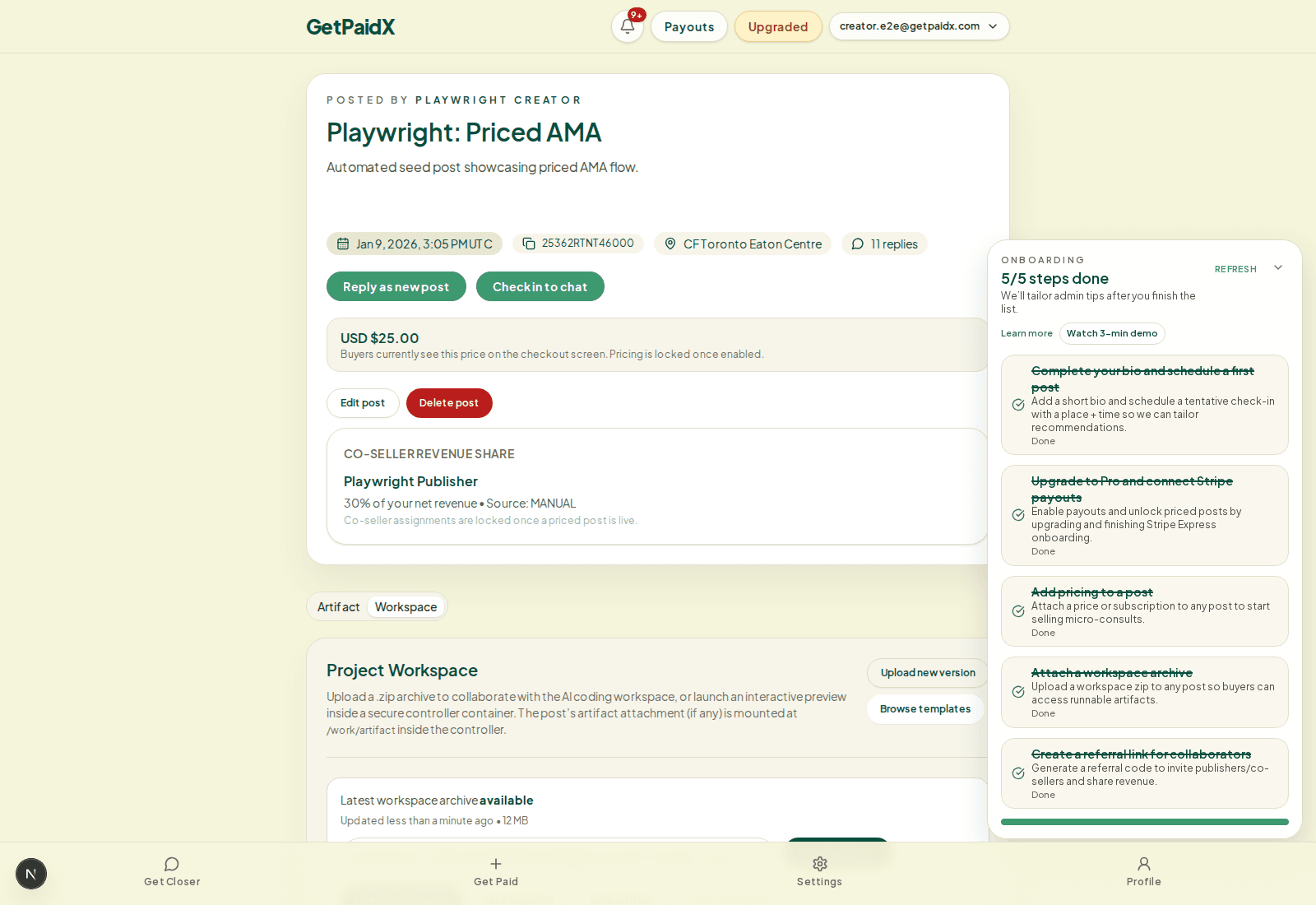Click the copy icon beside 25362RTNT46000

(527, 244)
